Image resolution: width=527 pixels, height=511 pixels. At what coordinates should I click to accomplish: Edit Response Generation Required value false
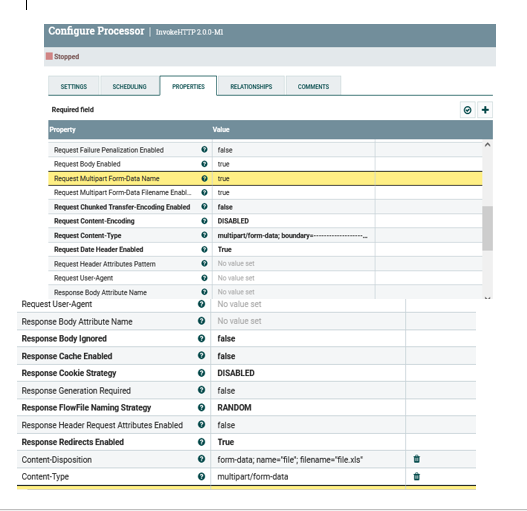pos(308,390)
